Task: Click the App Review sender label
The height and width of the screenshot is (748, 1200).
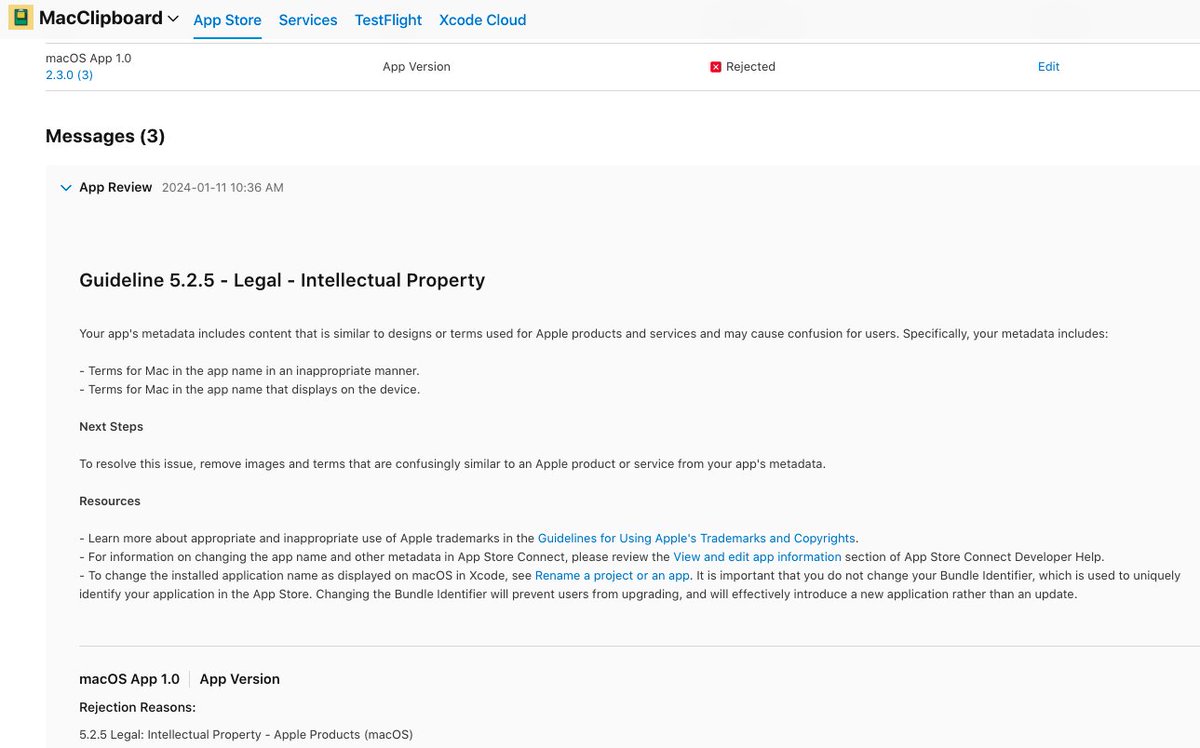Action: 116,187
